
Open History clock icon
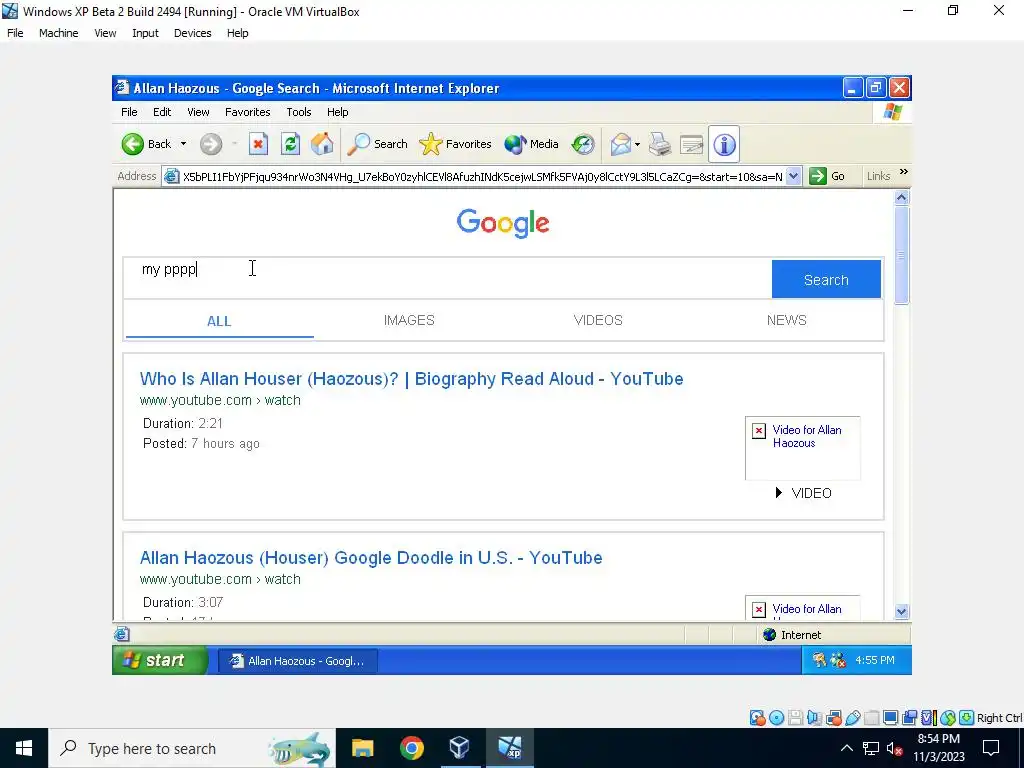583,144
